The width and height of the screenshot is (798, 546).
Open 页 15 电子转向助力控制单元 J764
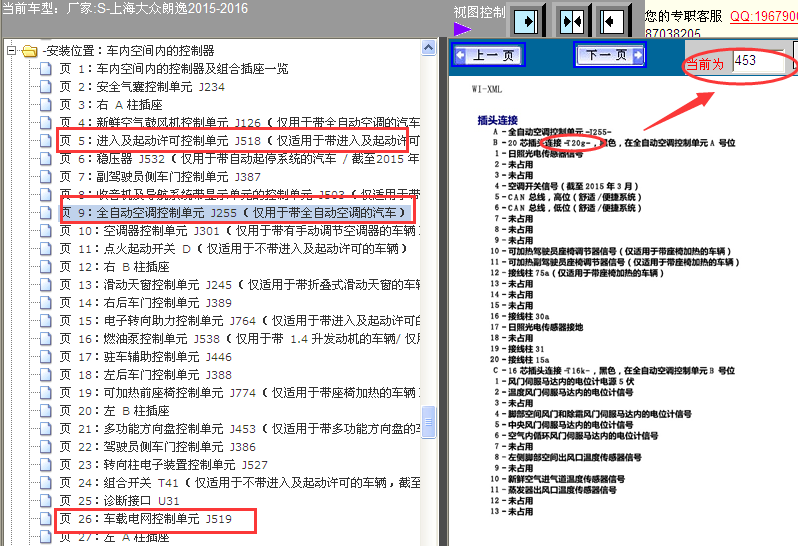pos(239,321)
